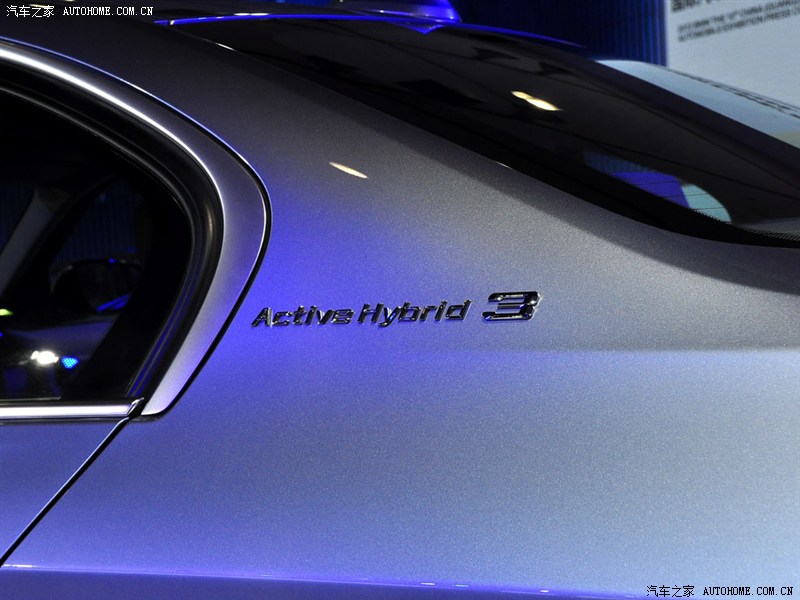Viewport: 800px width, 600px height.
Task: Click the green light spot in side window
Action: 5,312
